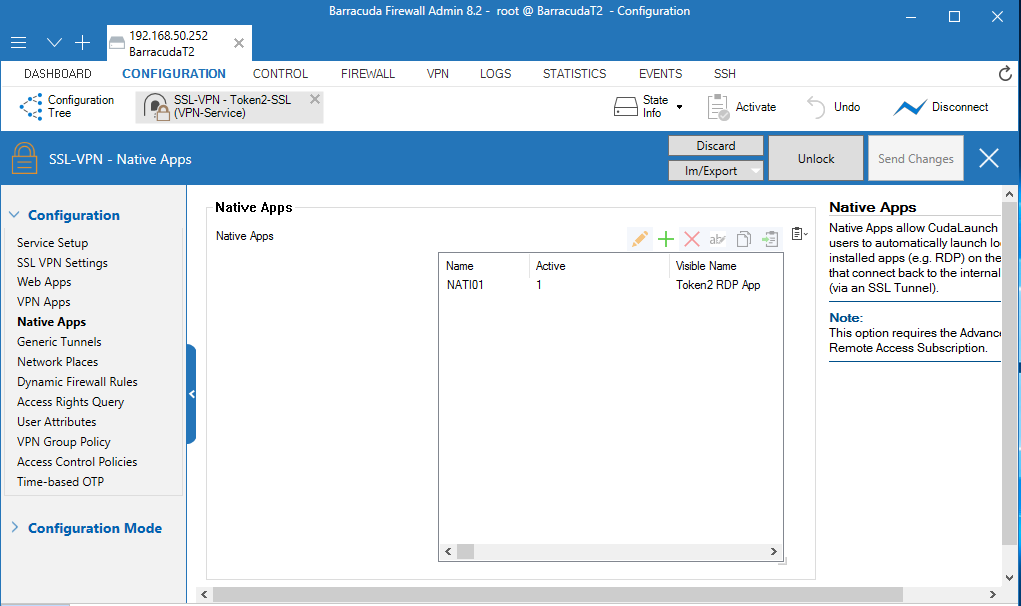This screenshot has width=1021, height=606.
Task: Open the VPN tab
Action: click(x=438, y=74)
